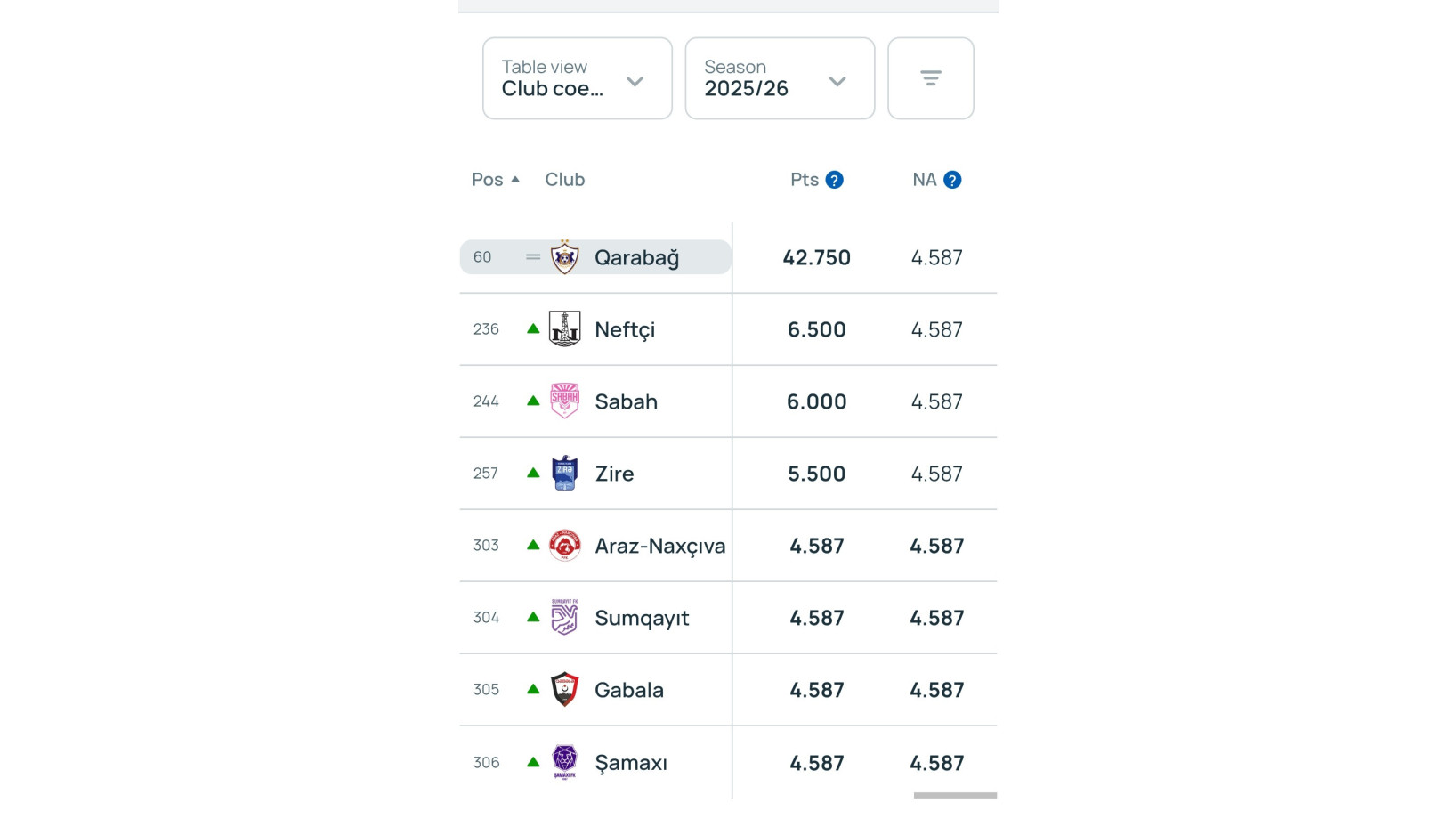Click the horizontal scrollbar under the table
Image resolution: width=1456 pixels, height=819 pixels.
(x=954, y=795)
